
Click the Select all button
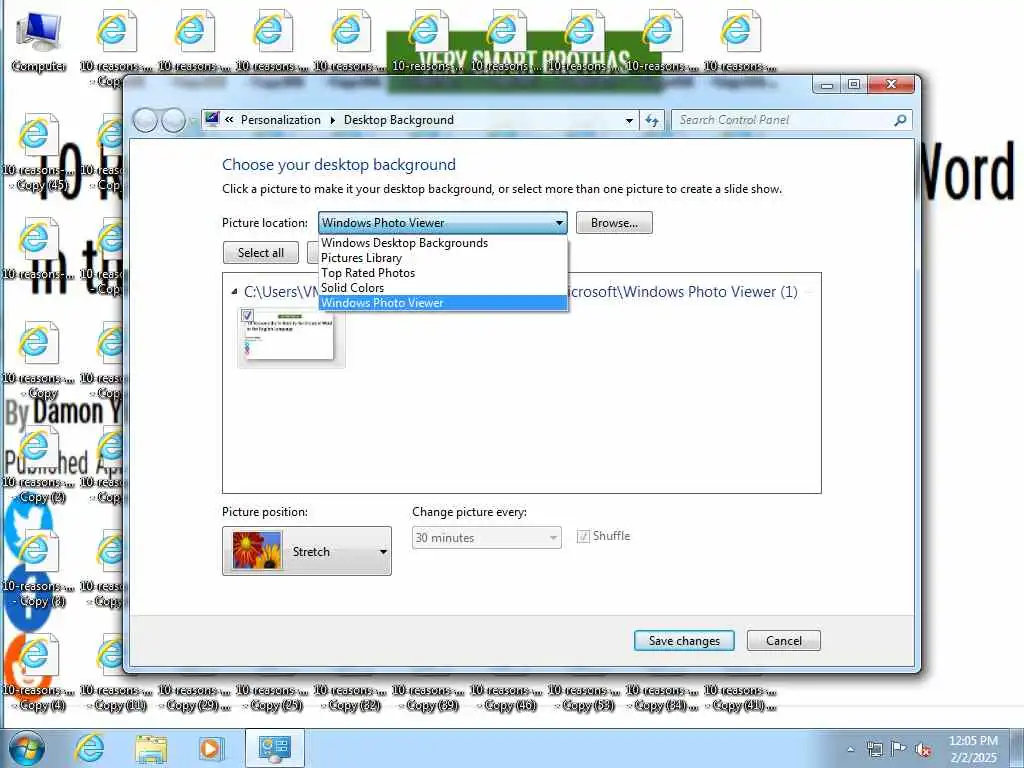tap(261, 253)
